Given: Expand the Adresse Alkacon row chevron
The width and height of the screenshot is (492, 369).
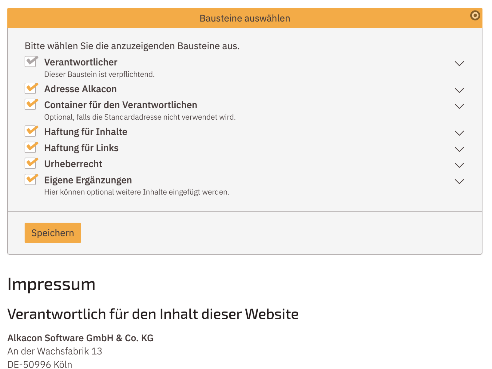Looking at the screenshot, I should tap(459, 90).
